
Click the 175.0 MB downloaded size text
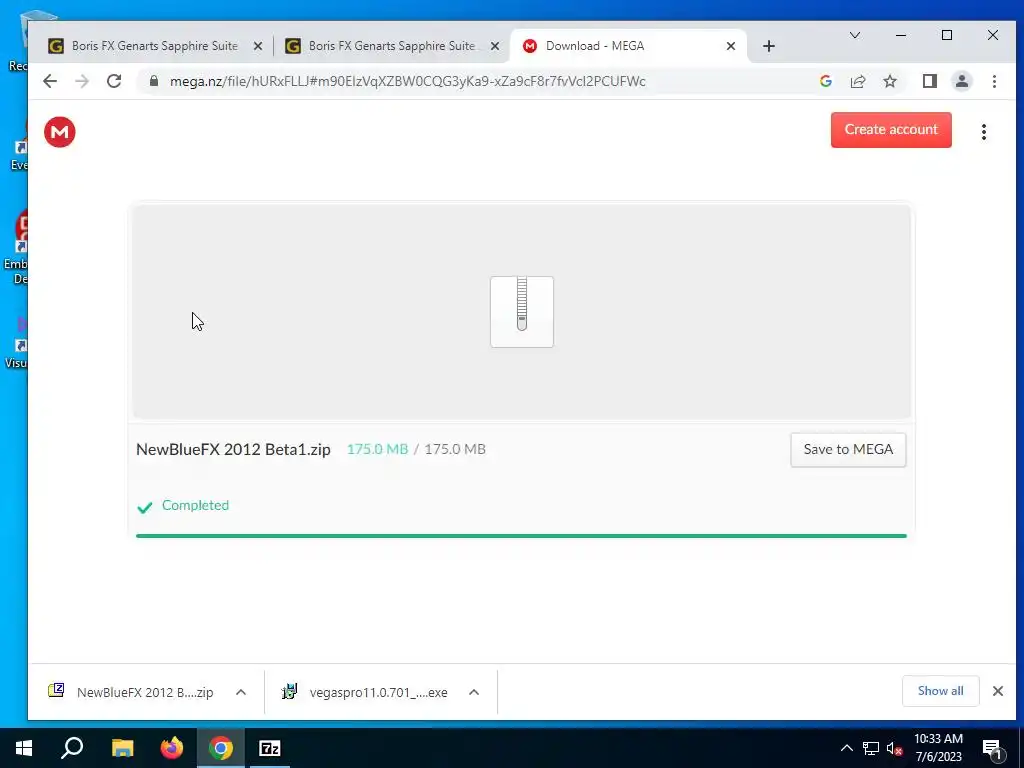pyautogui.click(x=377, y=449)
